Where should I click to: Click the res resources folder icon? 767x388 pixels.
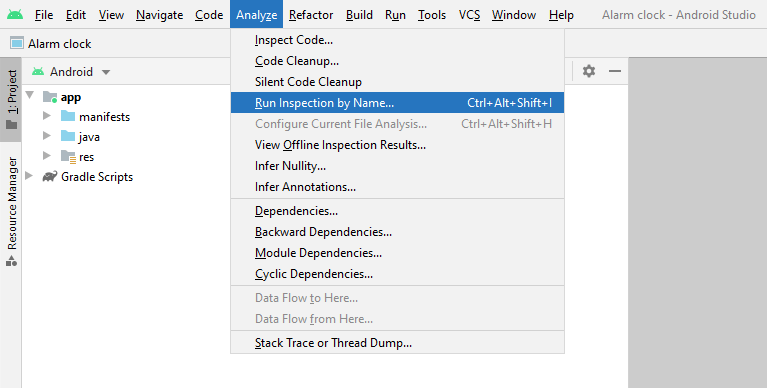click(68, 157)
